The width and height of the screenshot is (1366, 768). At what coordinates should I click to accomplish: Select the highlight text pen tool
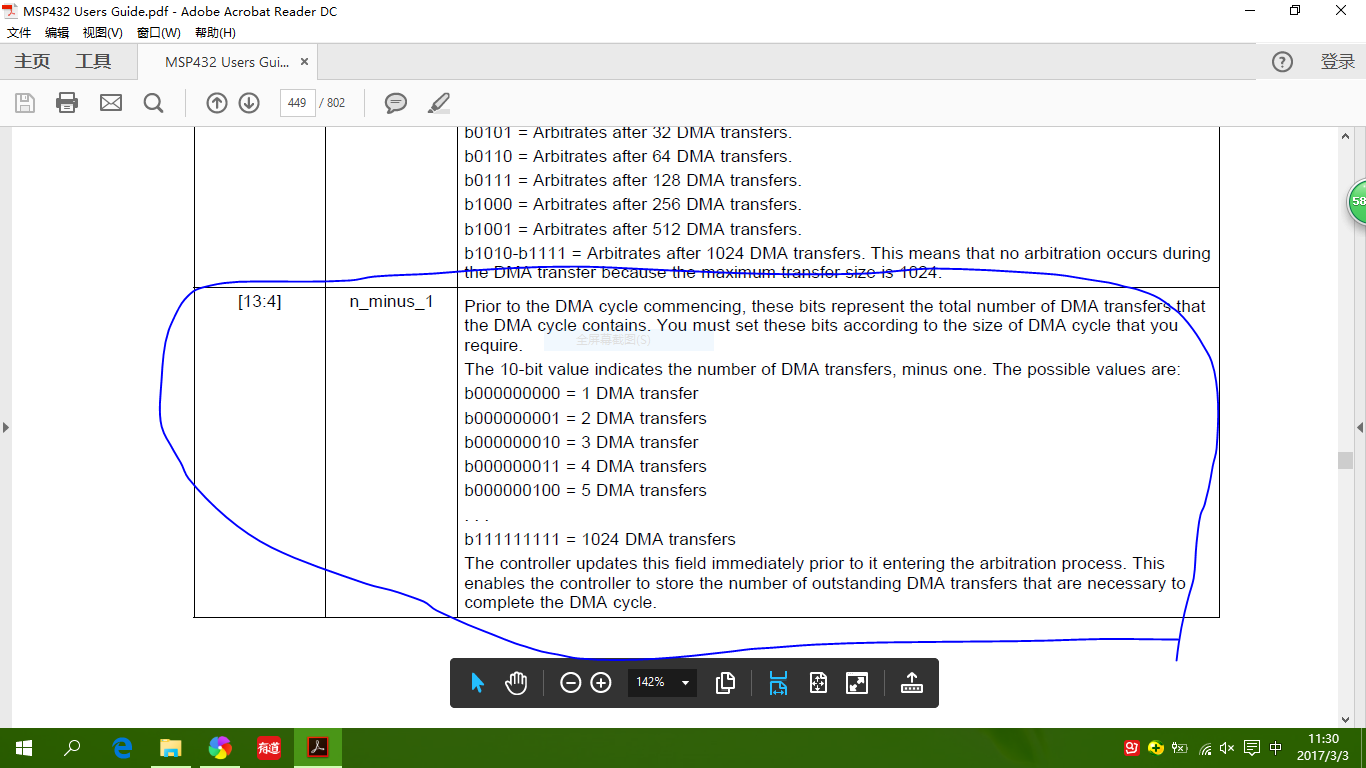click(438, 103)
